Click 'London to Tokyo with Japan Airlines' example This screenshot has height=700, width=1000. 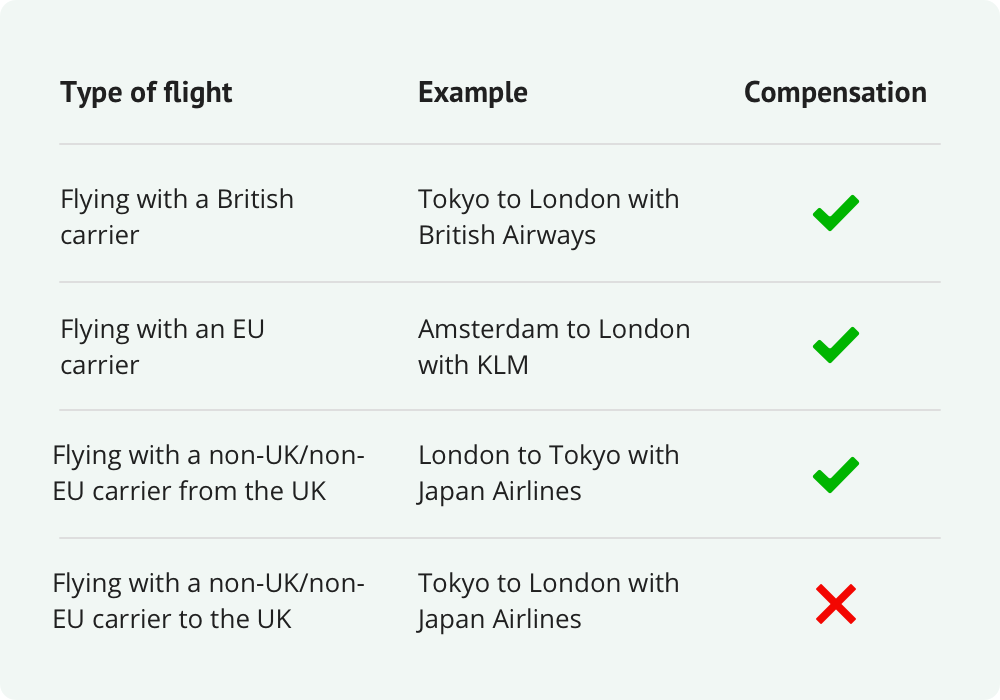tap(548, 473)
